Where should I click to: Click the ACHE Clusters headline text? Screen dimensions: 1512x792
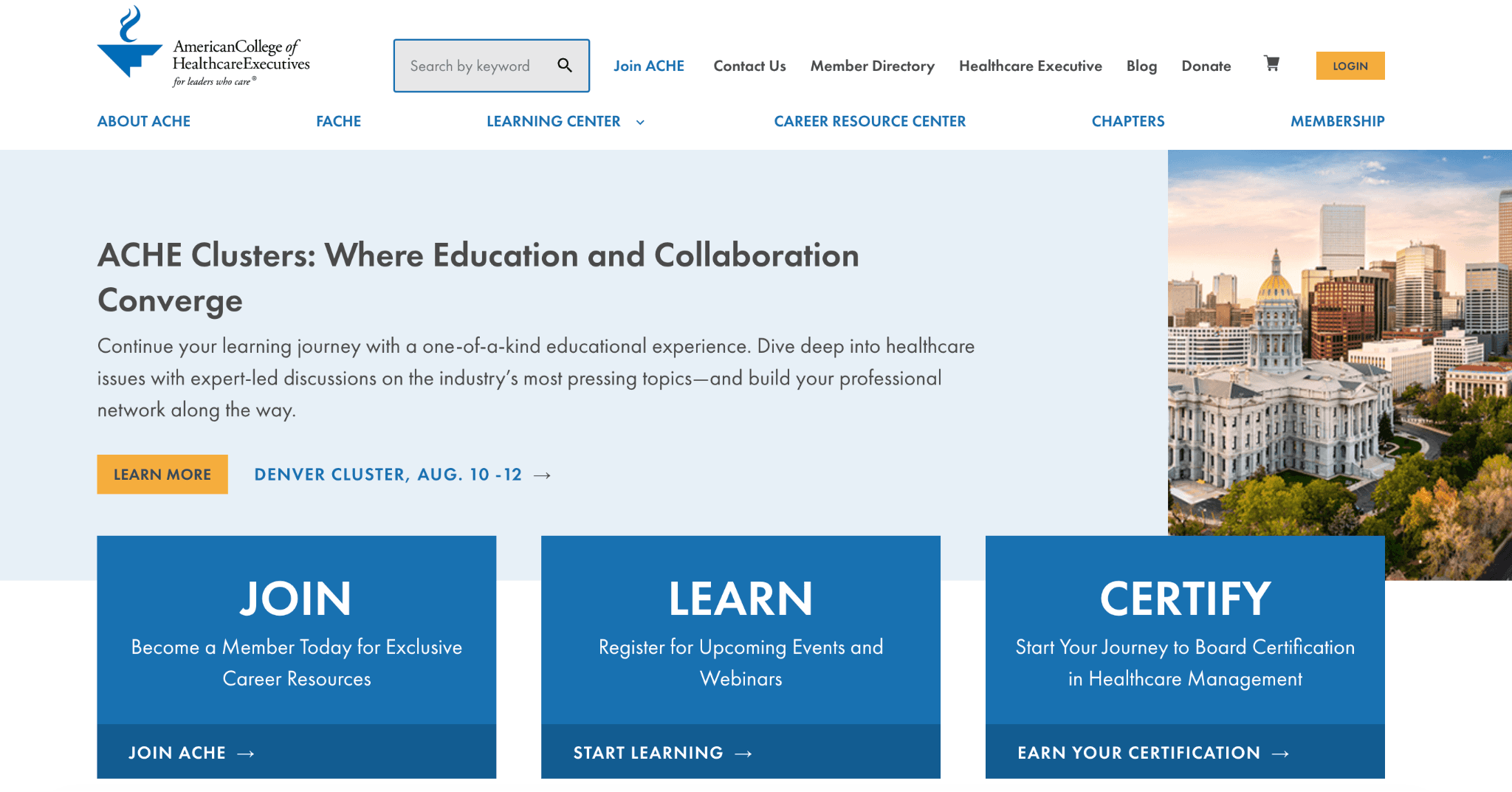(478, 278)
